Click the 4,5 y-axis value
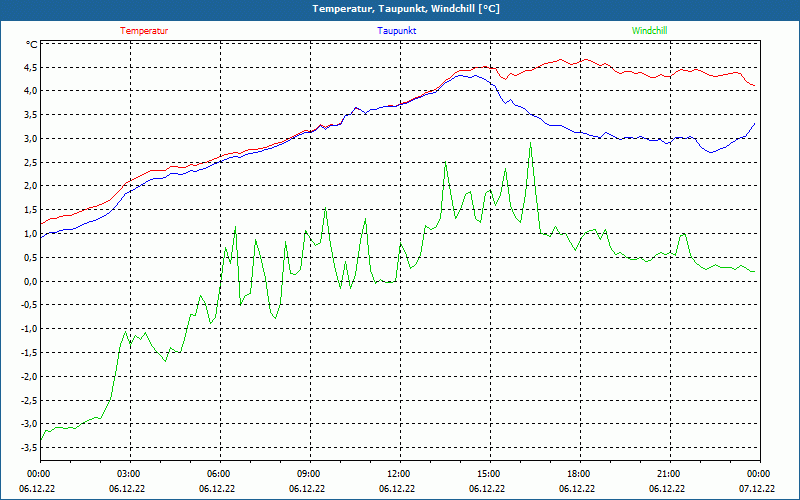Screen dimensions: 800x500 click(x=31, y=67)
